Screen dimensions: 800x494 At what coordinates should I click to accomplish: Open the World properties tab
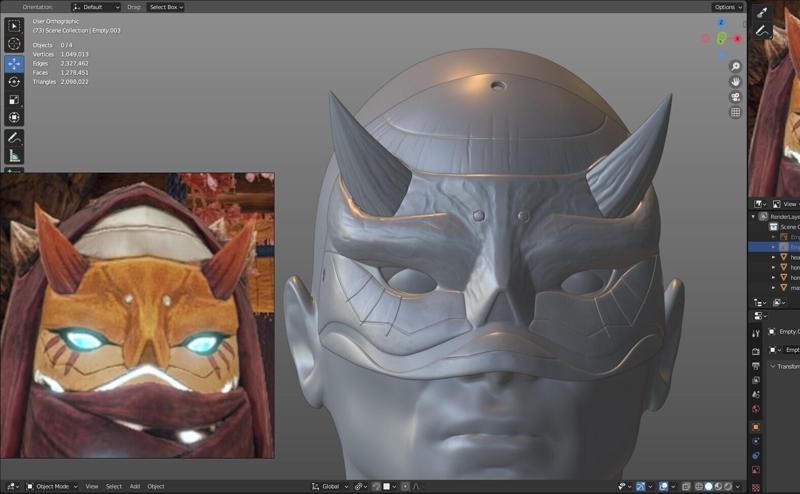pos(756,409)
